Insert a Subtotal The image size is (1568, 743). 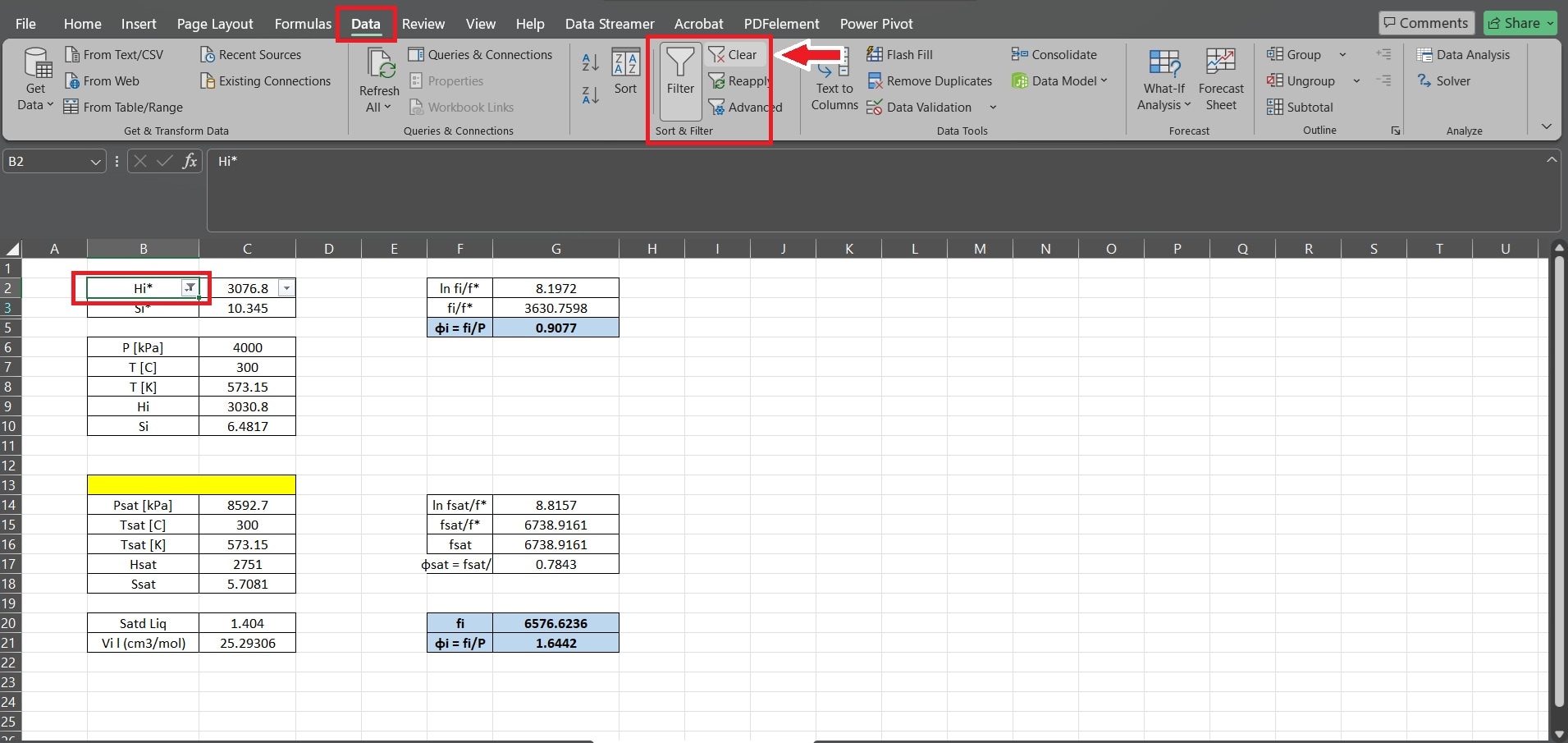coord(1300,108)
